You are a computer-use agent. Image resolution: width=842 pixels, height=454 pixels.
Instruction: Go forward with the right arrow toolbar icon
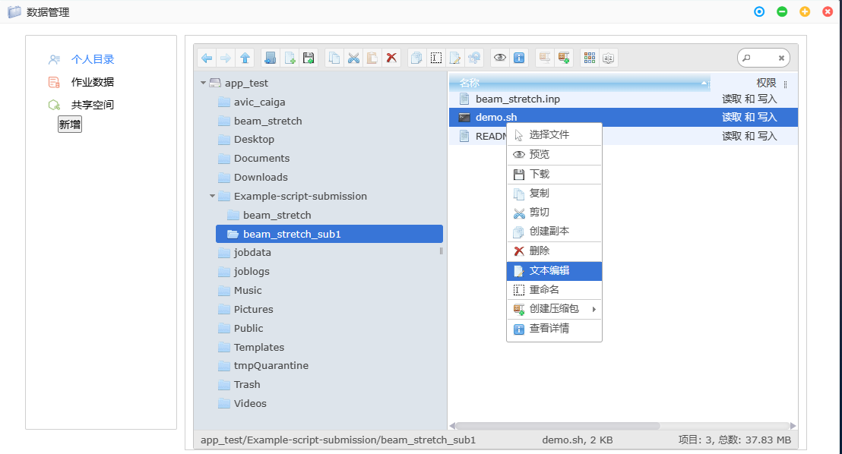pyautogui.click(x=226, y=58)
